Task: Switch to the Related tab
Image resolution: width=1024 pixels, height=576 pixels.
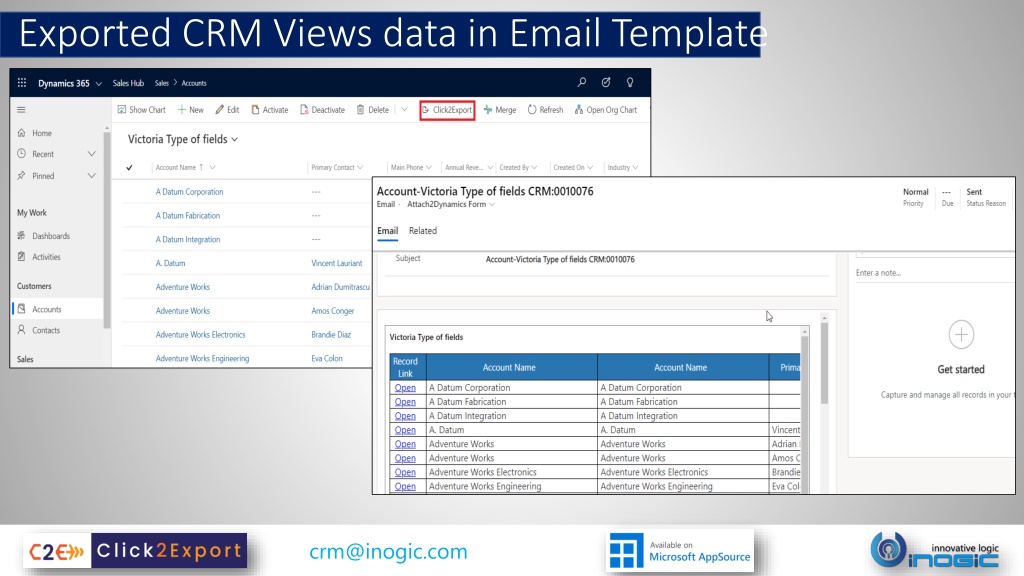Action: (423, 231)
